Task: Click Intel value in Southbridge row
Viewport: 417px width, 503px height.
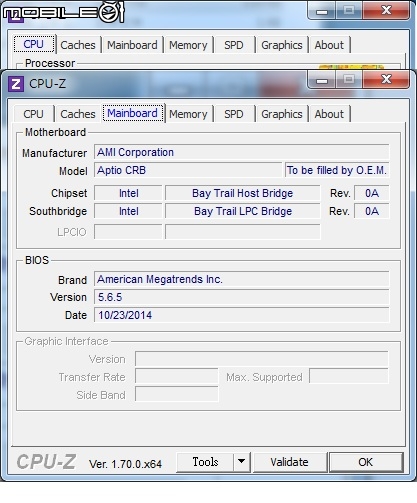Action: point(128,211)
